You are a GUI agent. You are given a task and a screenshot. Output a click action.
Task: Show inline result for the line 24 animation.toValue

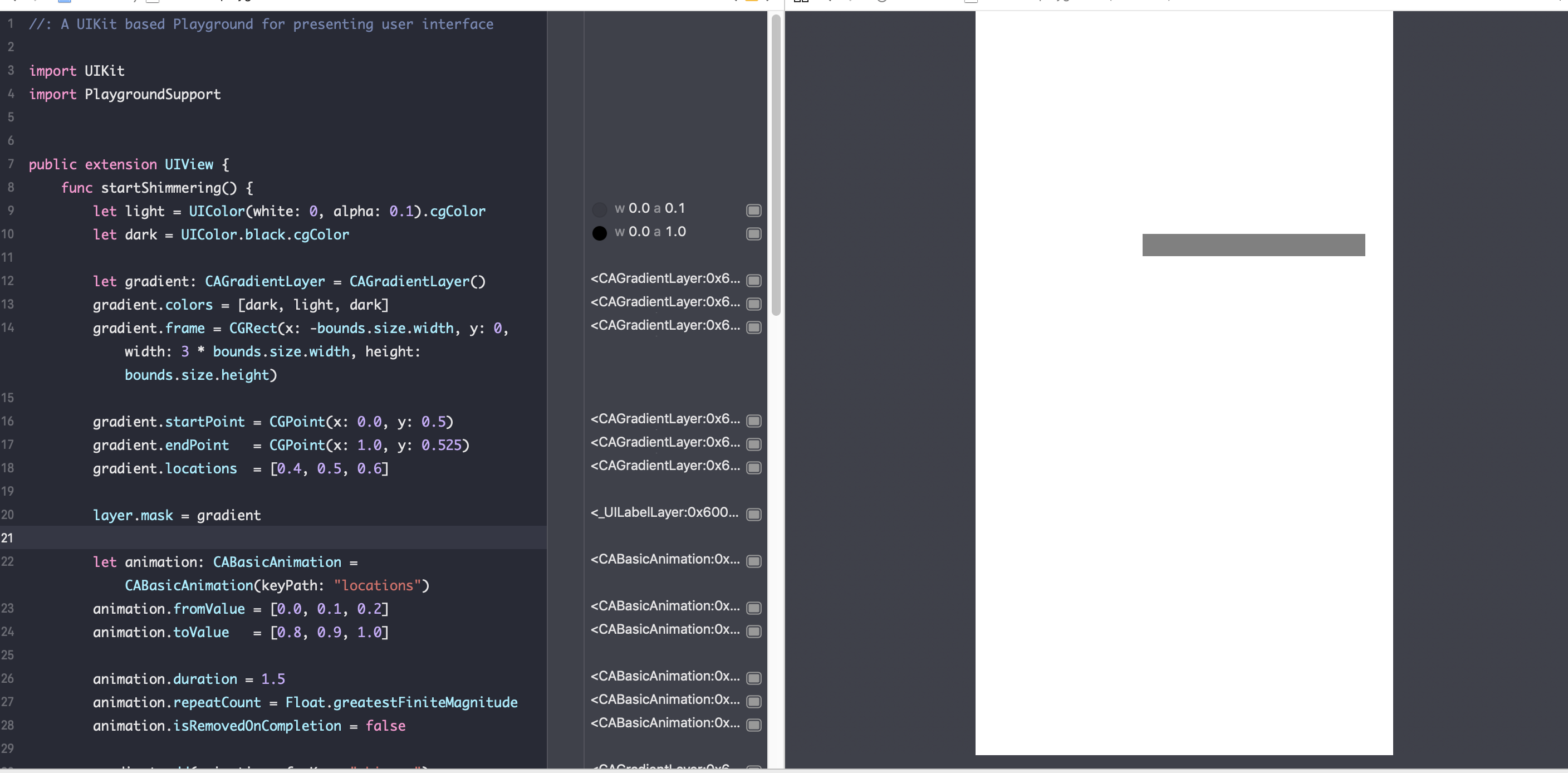753,632
